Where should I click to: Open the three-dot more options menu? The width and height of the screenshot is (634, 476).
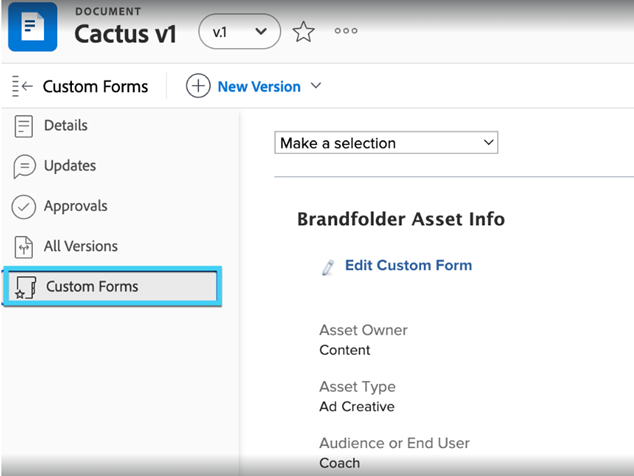[346, 31]
